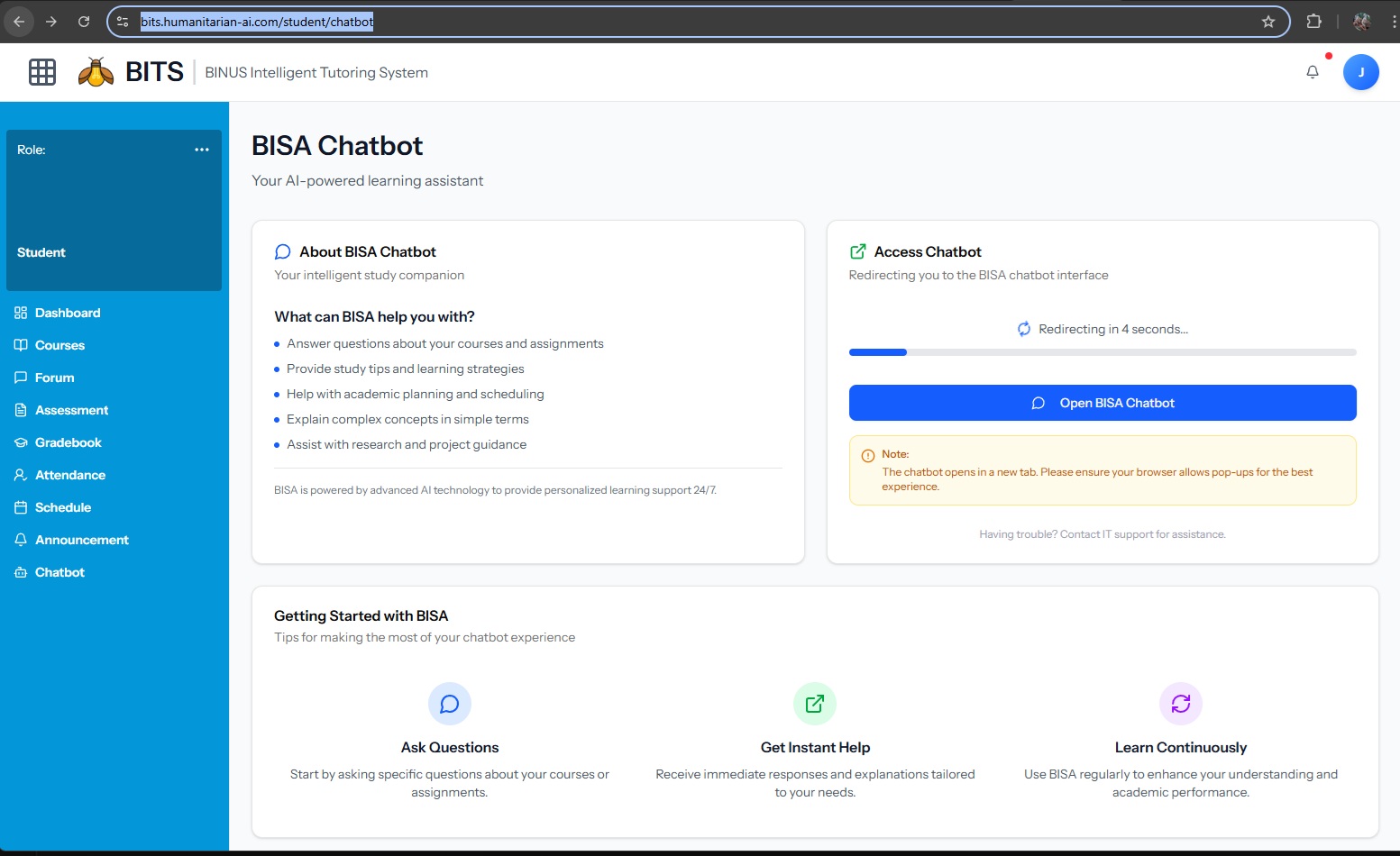The image size is (1400, 856).
Task: Open site information in address bar
Action: coord(124,22)
